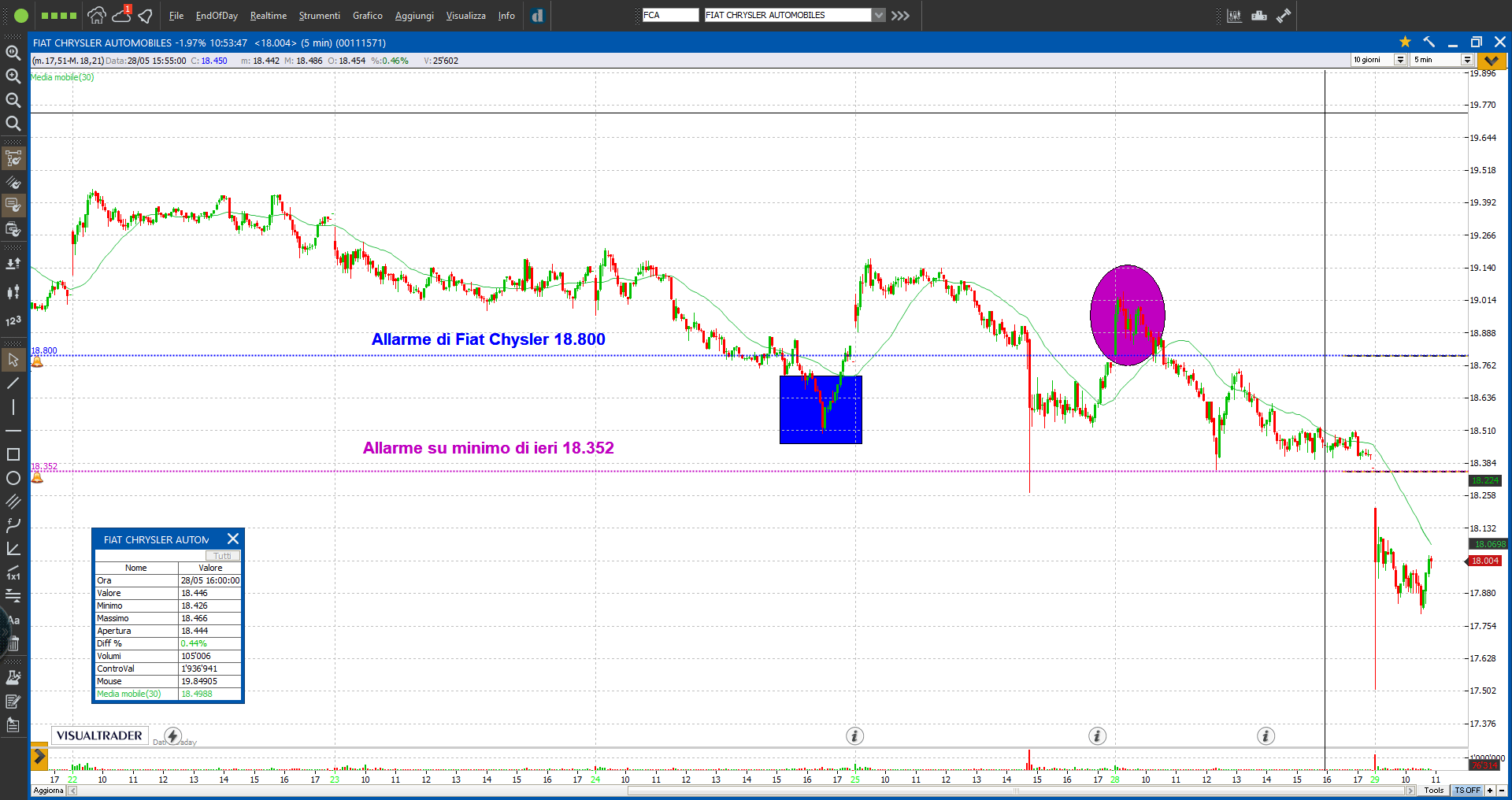Click the zoom in magnifier with plus
Screen dimensions: 1512x800
coord(13,76)
